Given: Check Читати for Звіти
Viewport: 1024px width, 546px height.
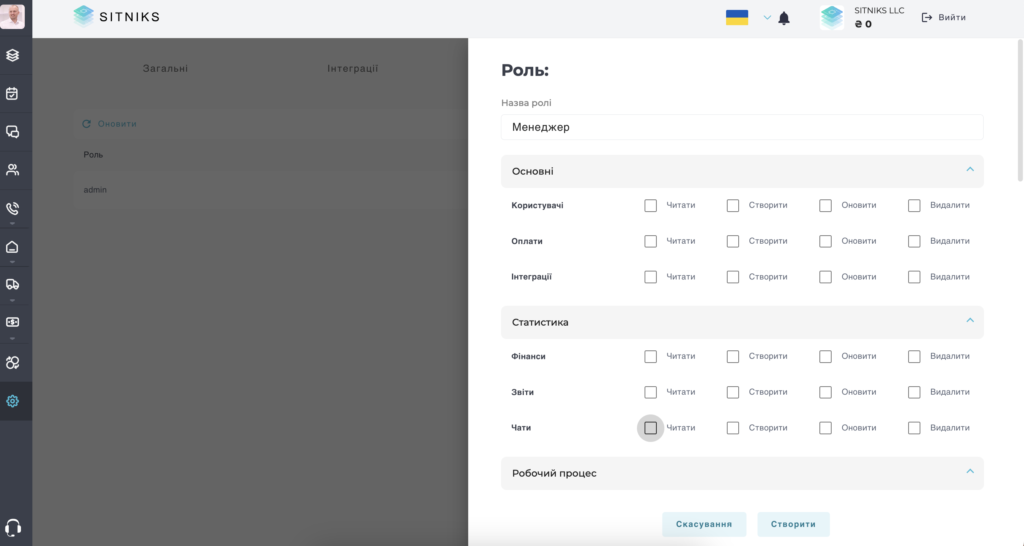Looking at the screenshot, I should coord(650,392).
